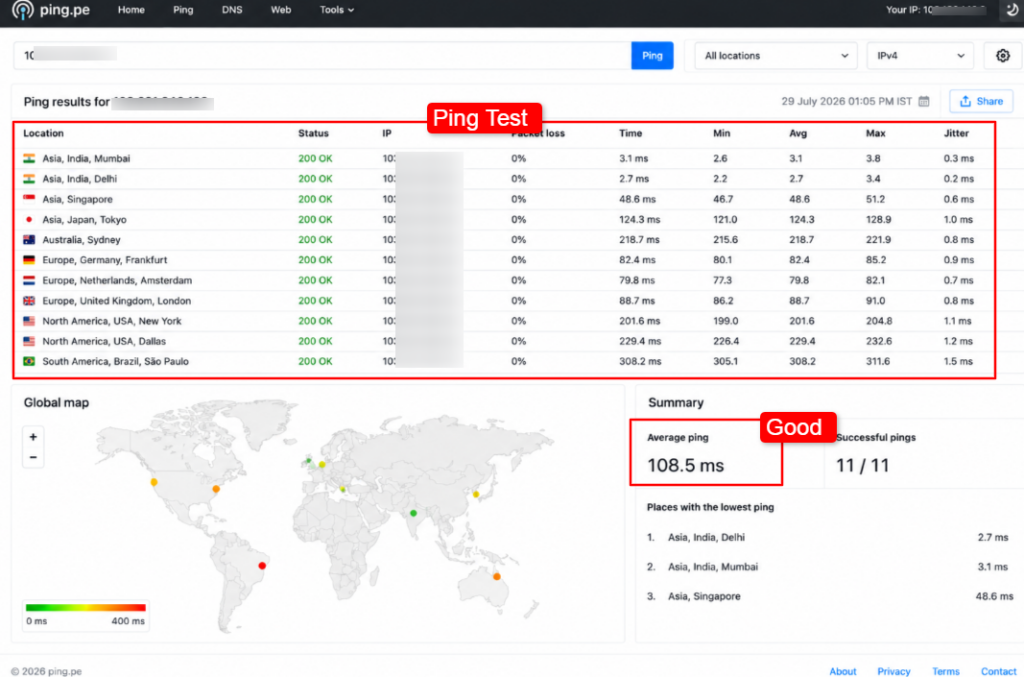Open the Web menu item
Image resolution: width=1024 pixels, height=677 pixels.
281,10
